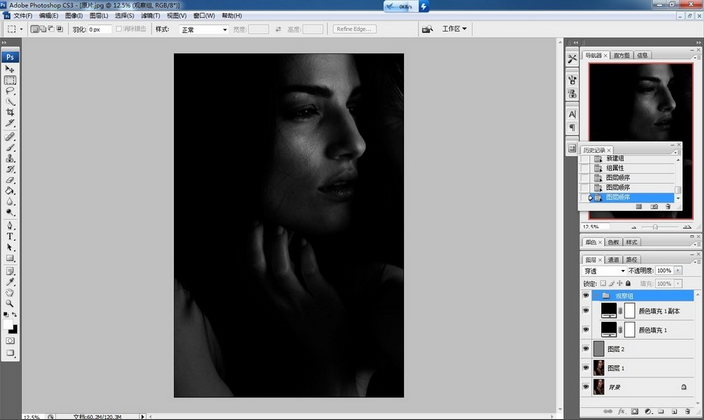
Task: Select the Rectangle shape tool
Action: pos(10,258)
